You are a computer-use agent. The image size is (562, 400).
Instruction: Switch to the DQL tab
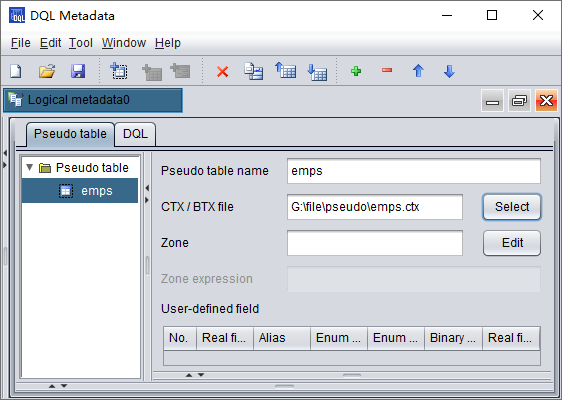tap(135, 134)
